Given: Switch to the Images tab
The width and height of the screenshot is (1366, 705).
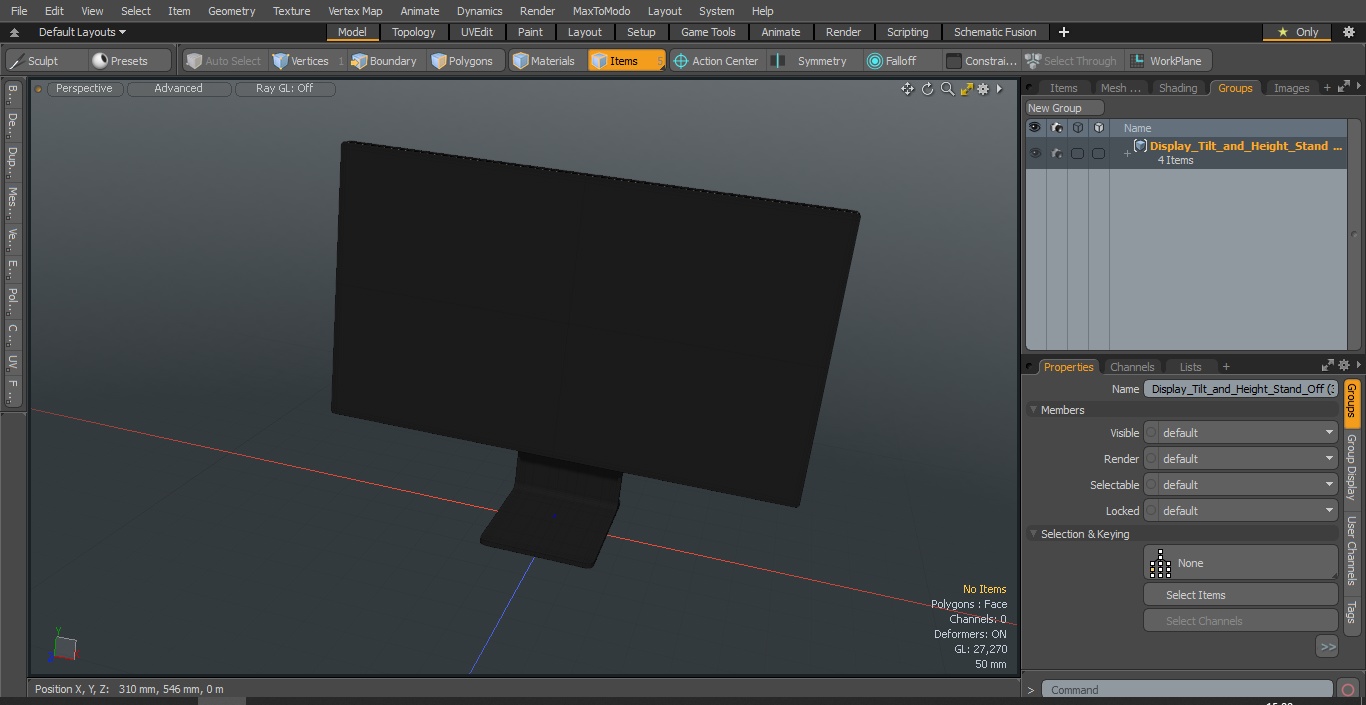Looking at the screenshot, I should 1291,88.
